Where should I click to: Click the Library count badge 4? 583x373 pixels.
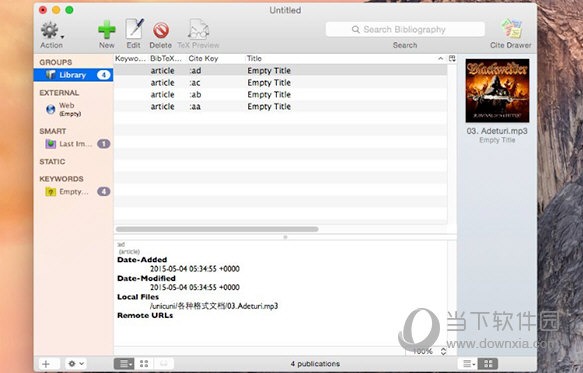coord(104,75)
